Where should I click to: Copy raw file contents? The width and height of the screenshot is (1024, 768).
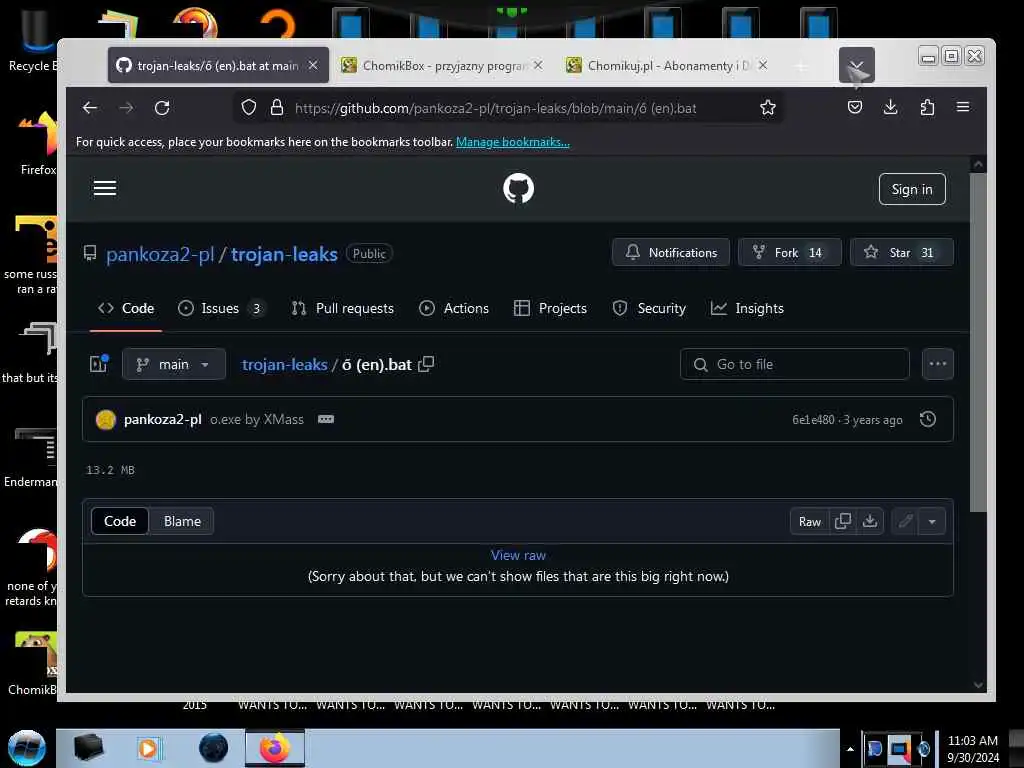point(843,521)
